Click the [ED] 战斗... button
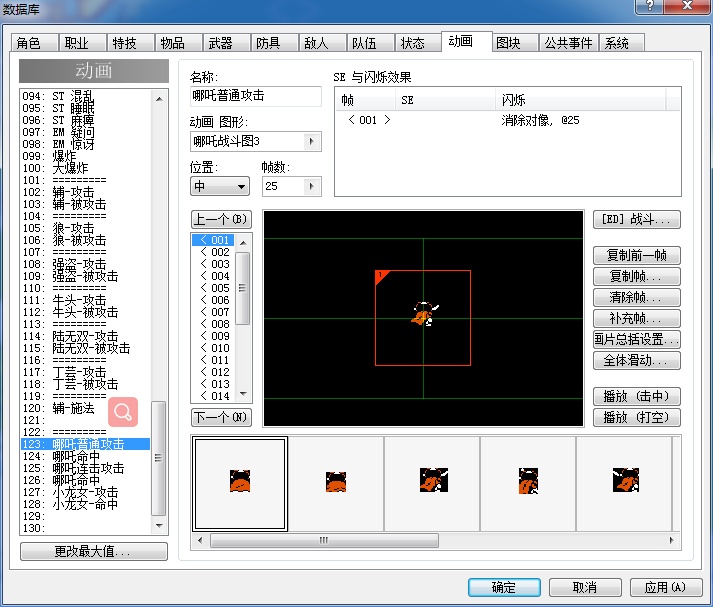 pos(637,220)
